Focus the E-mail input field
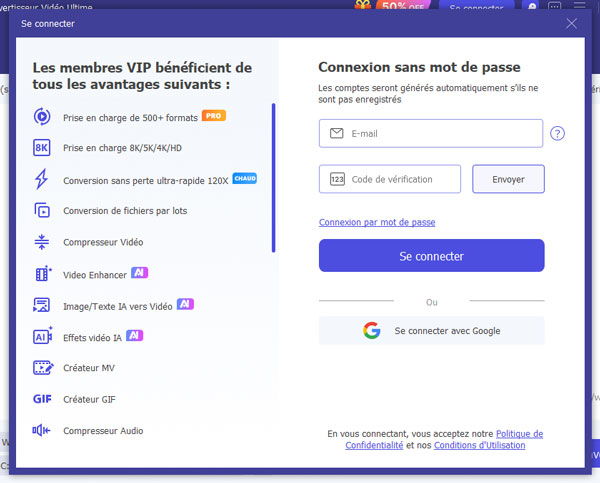 (440, 133)
